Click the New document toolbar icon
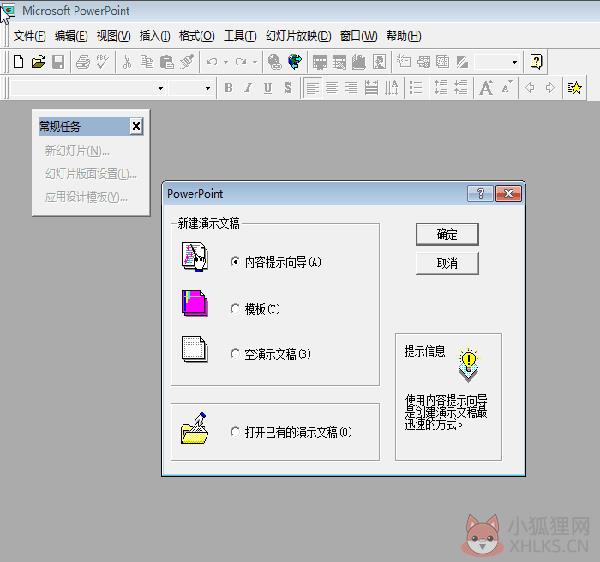Screen dimensions: 600x562 click(18, 62)
